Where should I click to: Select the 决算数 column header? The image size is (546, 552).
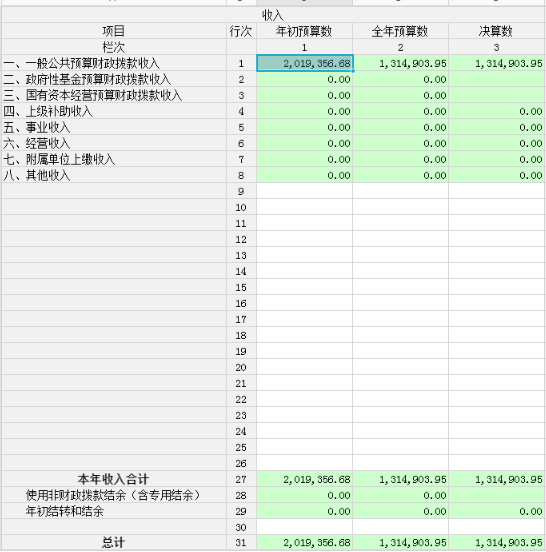tap(496, 31)
